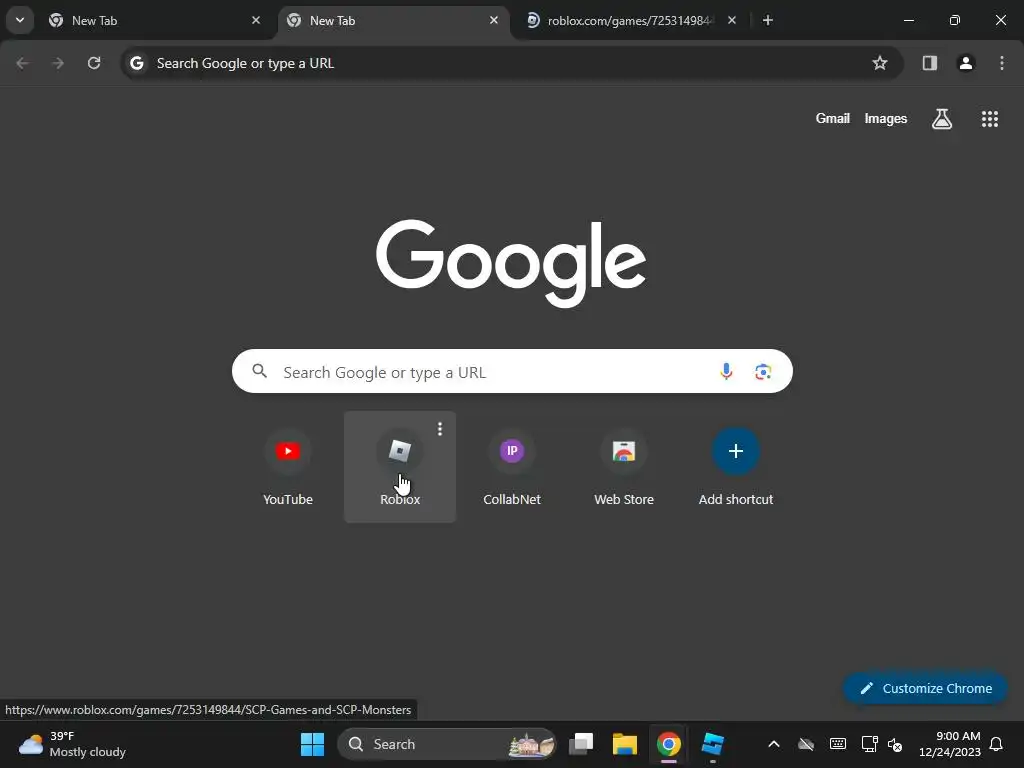Open Roblox shortcut more actions menu
This screenshot has width=1024, height=768.
pos(440,429)
